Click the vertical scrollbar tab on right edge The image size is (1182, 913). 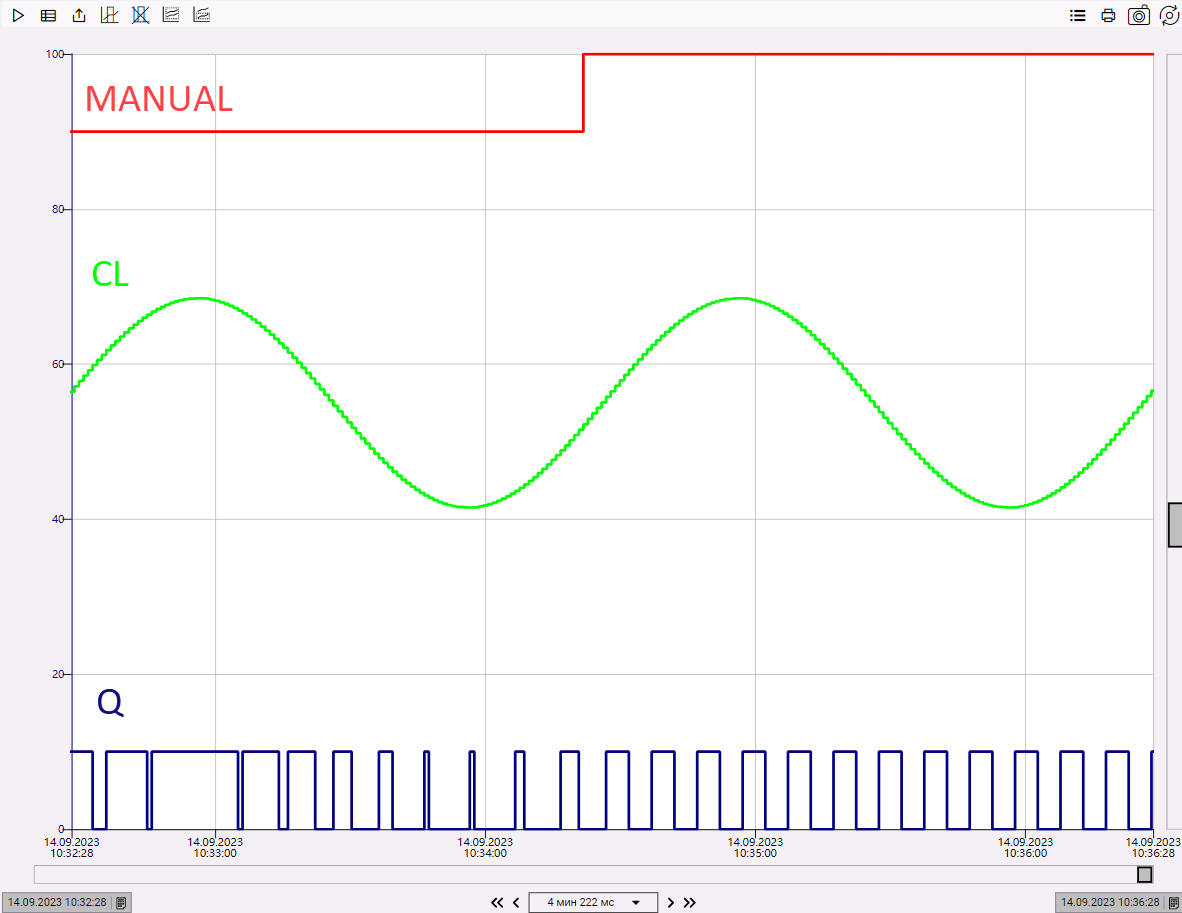pyautogui.click(x=1174, y=523)
